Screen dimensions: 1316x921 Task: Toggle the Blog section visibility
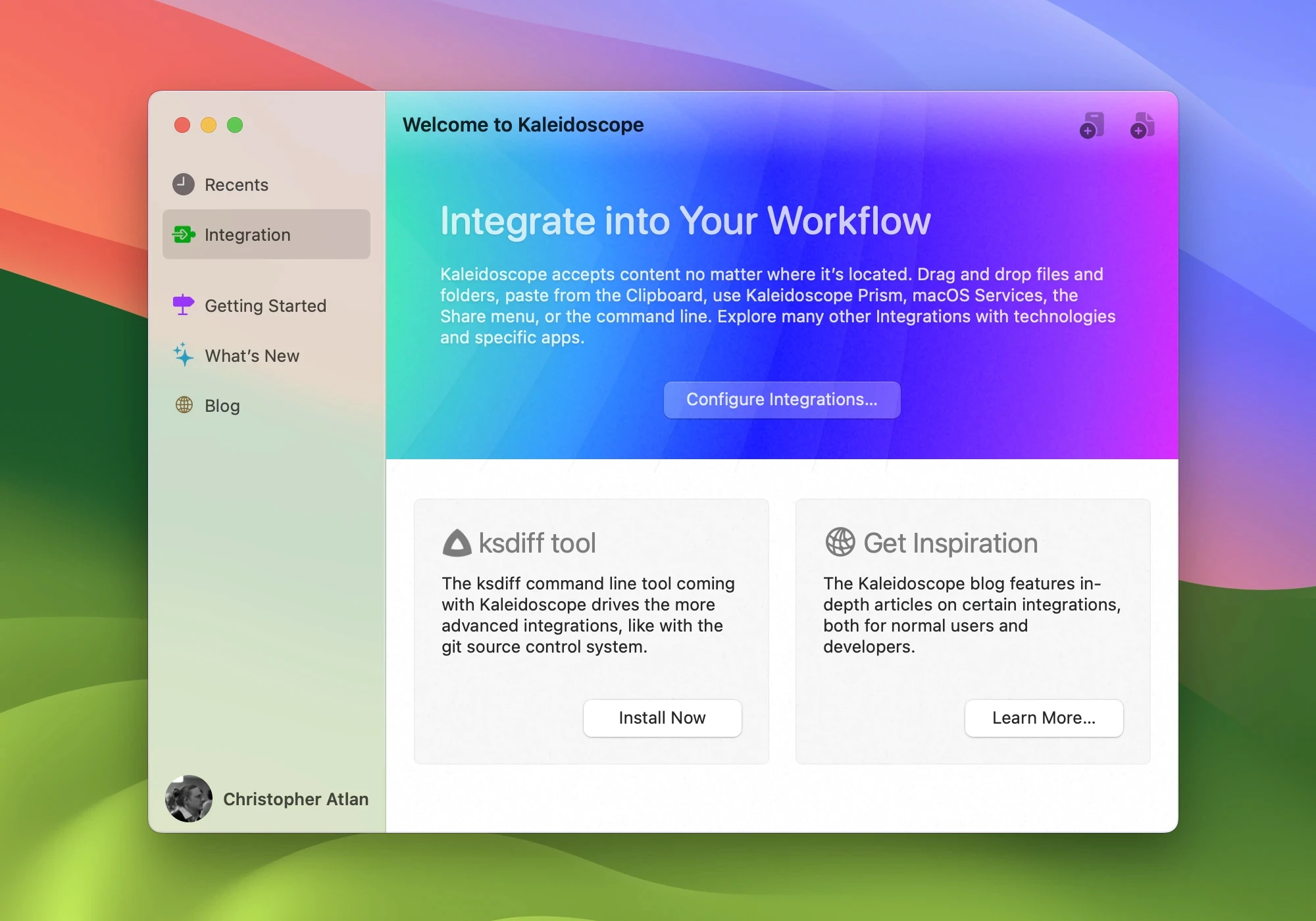pos(222,404)
